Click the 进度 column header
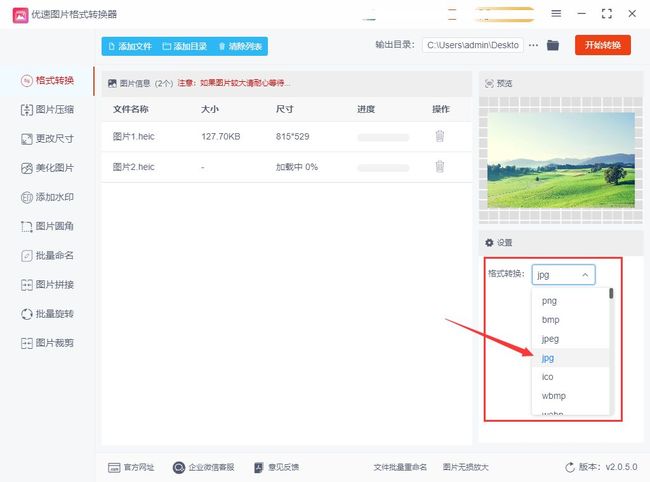 point(366,109)
